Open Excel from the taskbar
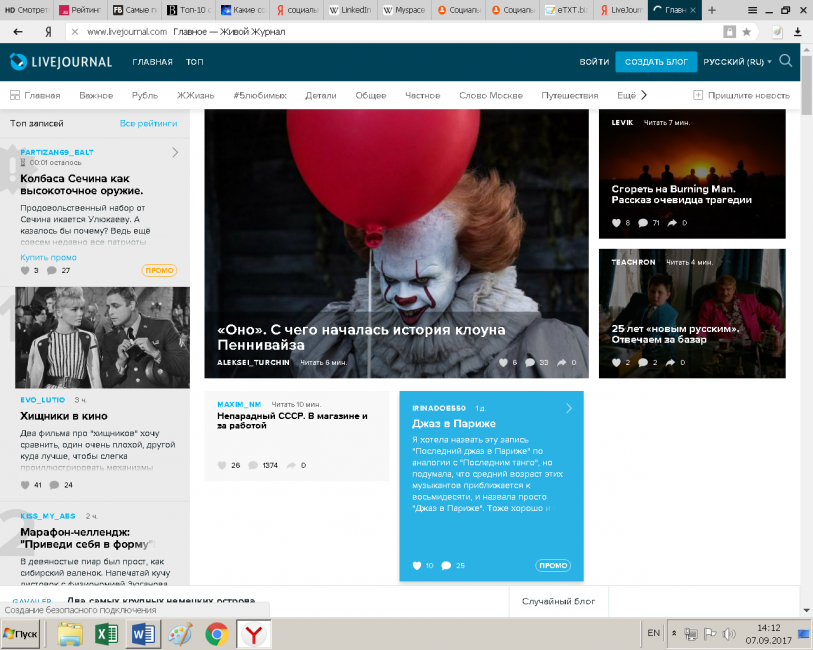The width and height of the screenshot is (813, 650). [107, 634]
